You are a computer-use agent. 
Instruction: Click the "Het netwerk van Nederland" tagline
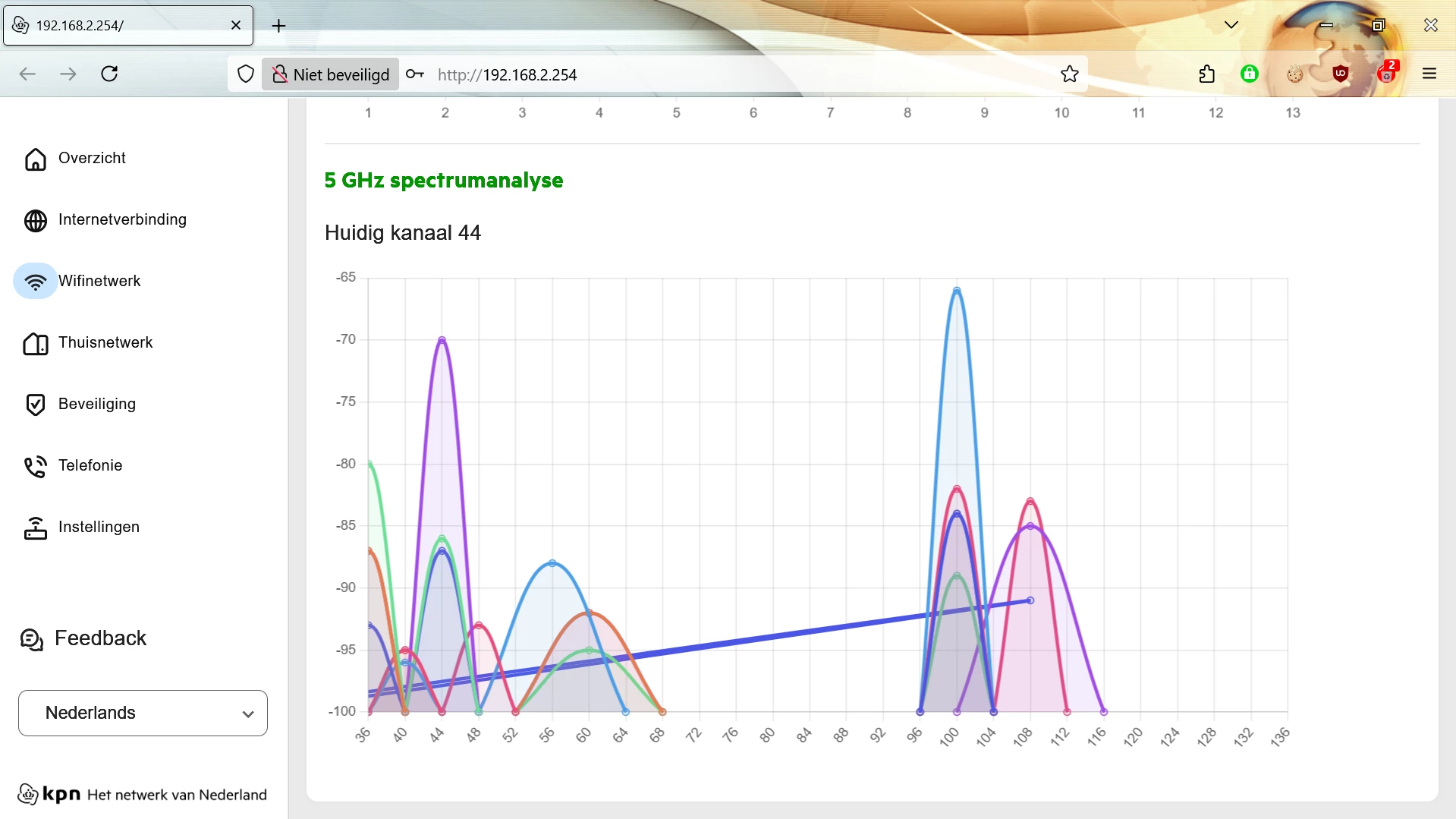point(177,795)
